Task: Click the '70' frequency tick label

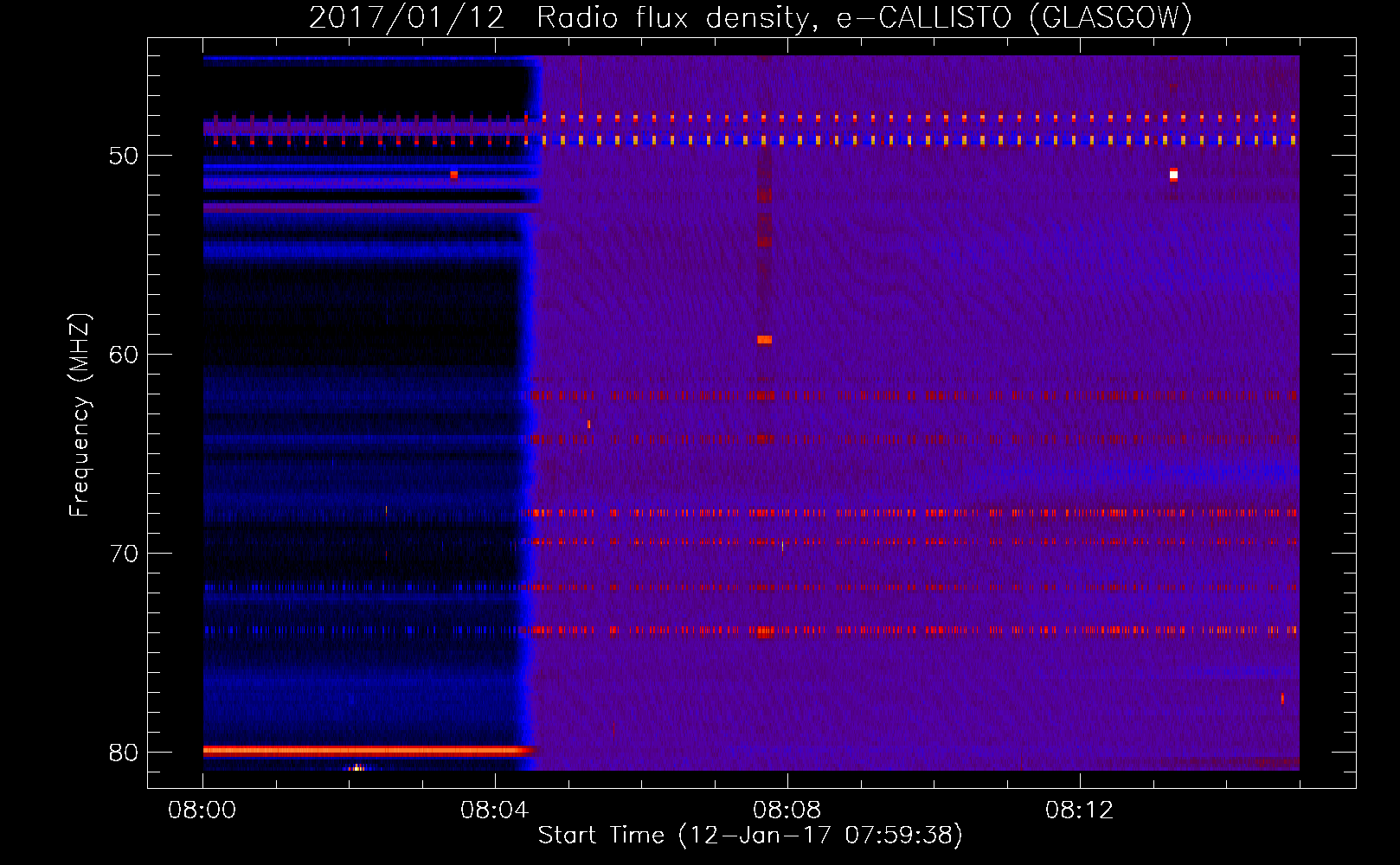Action: click(x=124, y=554)
